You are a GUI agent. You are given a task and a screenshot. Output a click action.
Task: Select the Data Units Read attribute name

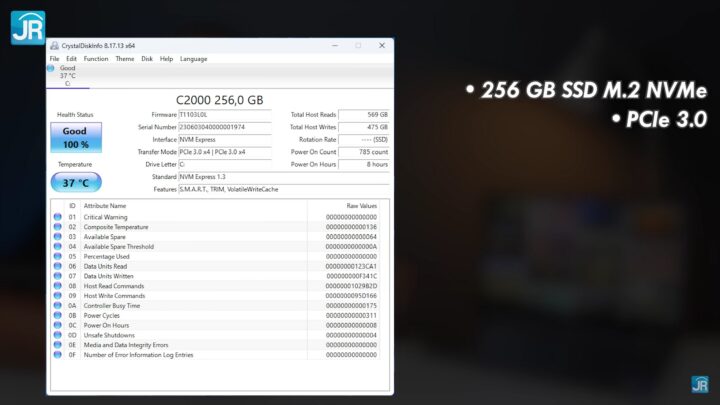(x=105, y=266)
